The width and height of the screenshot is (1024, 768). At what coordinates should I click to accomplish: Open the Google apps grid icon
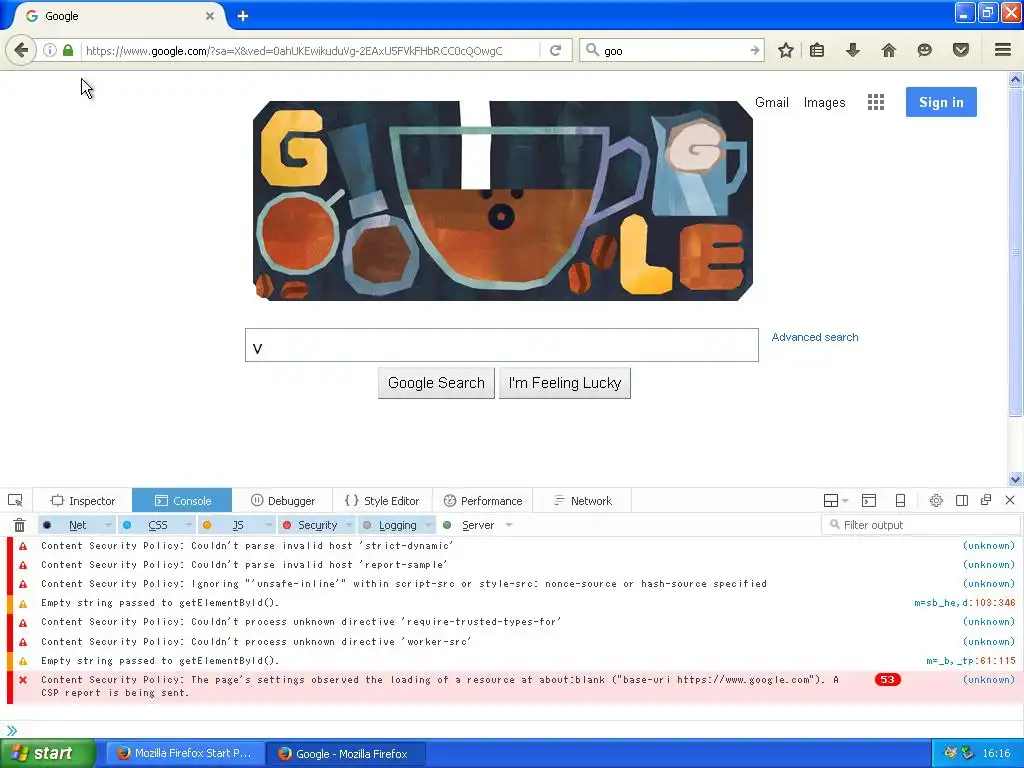click(876, 102)
